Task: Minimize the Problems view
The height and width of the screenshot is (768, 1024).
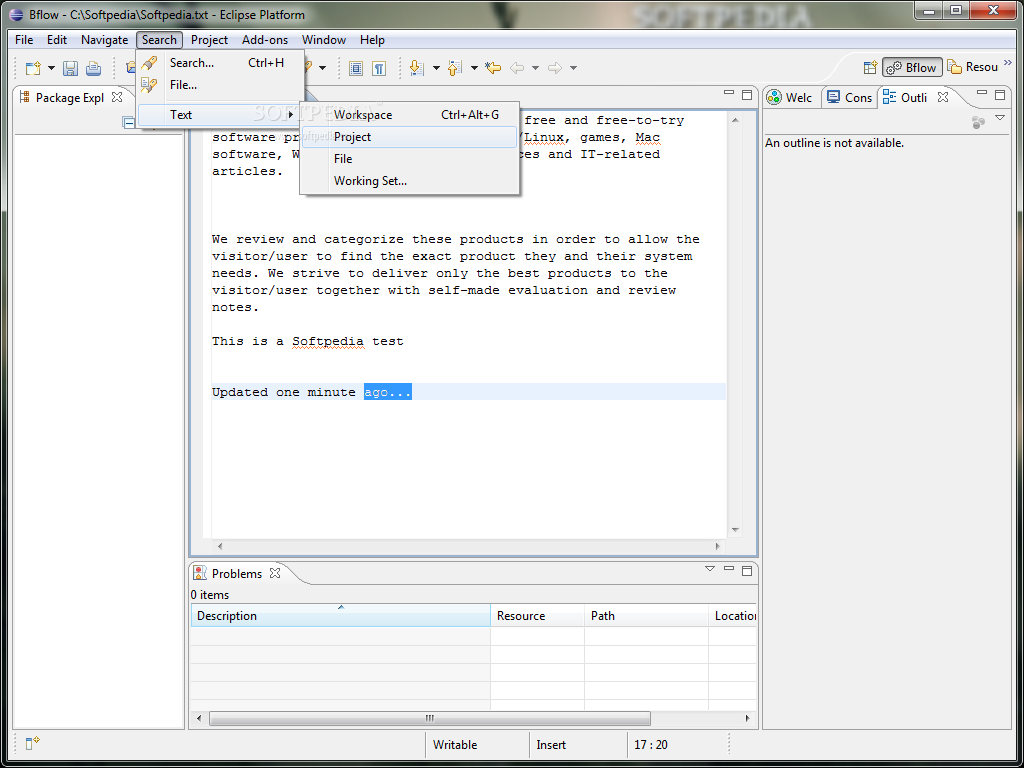Action: 729,569
